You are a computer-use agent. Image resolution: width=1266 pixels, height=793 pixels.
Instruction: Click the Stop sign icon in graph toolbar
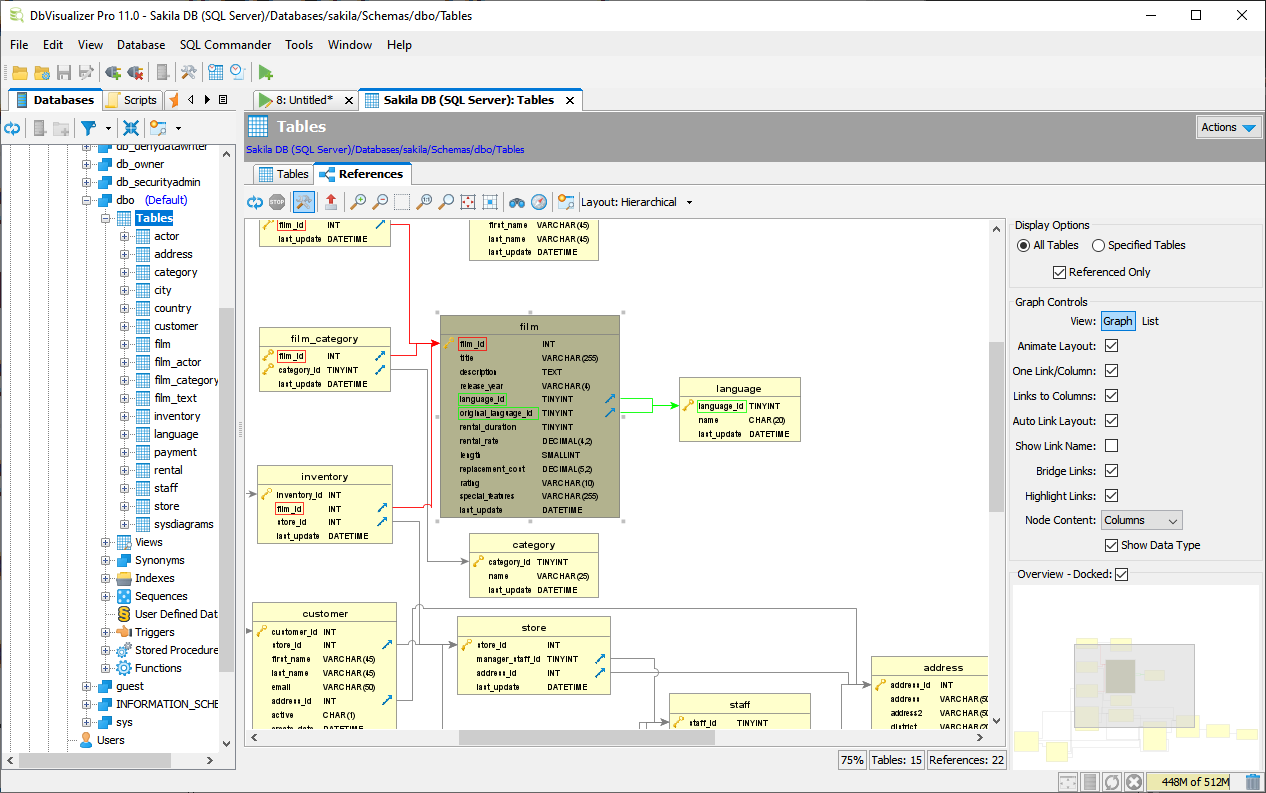[x=277, y=202]
